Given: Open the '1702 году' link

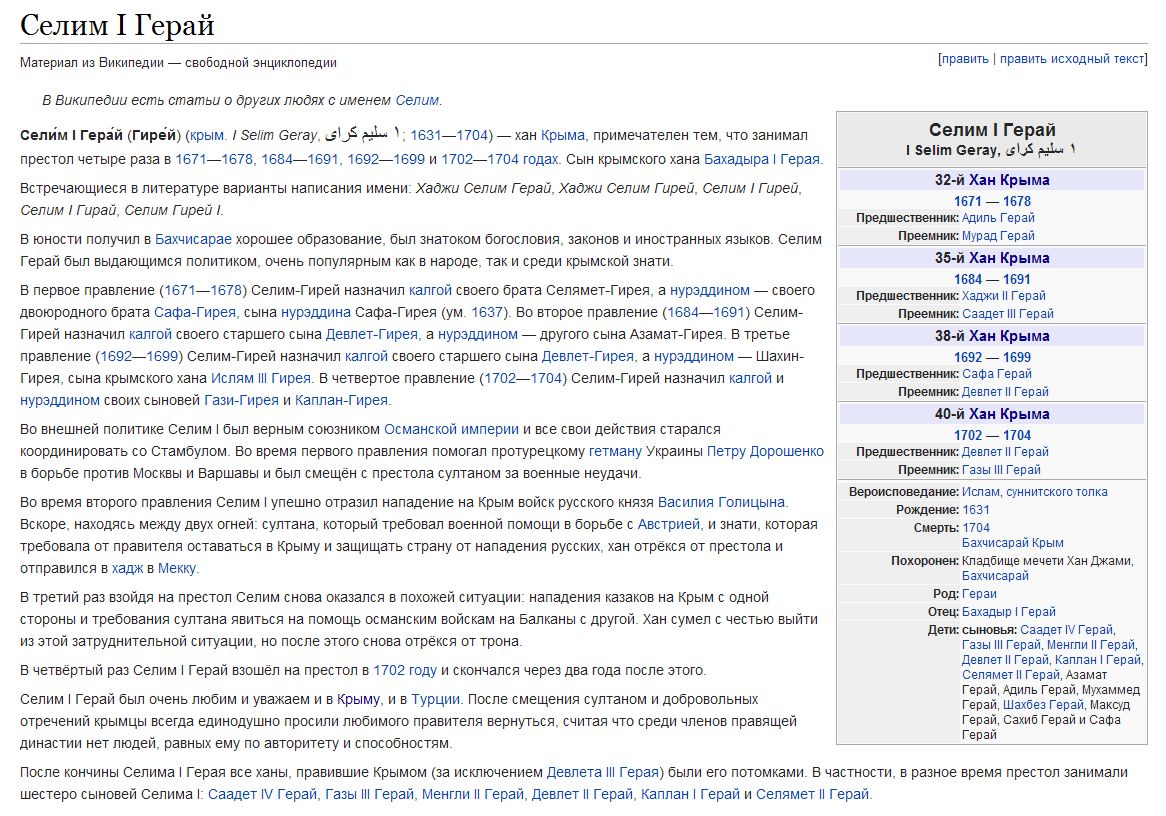Looking at the screenshot, I should click(x=405, y=670).
